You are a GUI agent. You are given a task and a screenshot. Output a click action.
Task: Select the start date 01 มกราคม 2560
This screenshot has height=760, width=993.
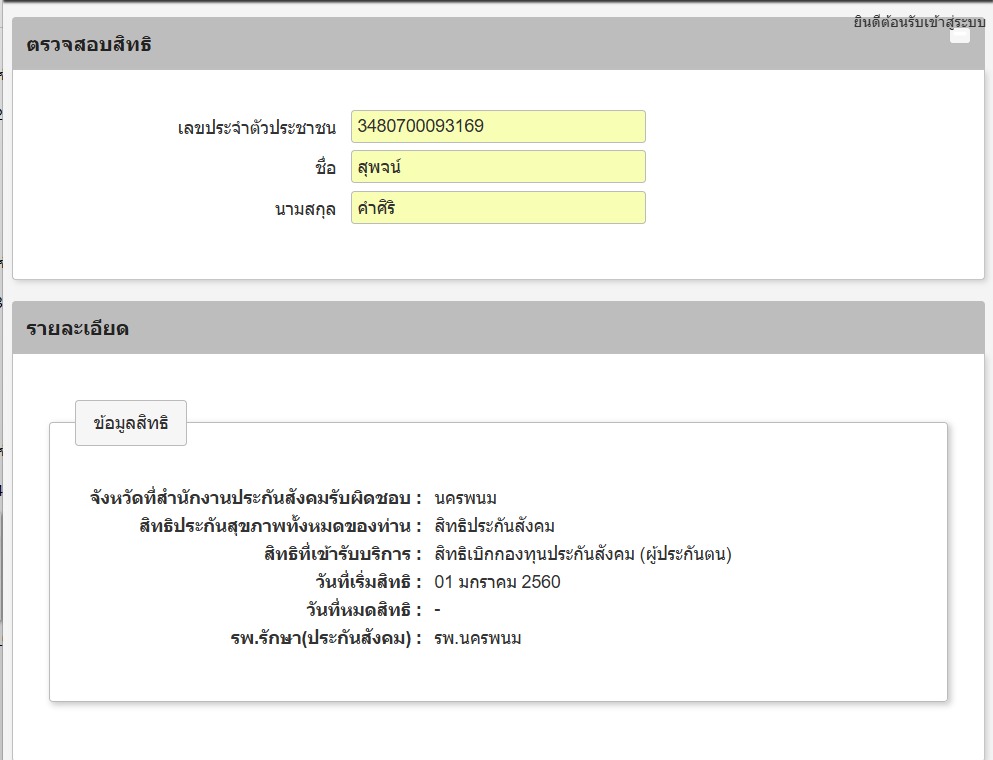tap(497, 582)
